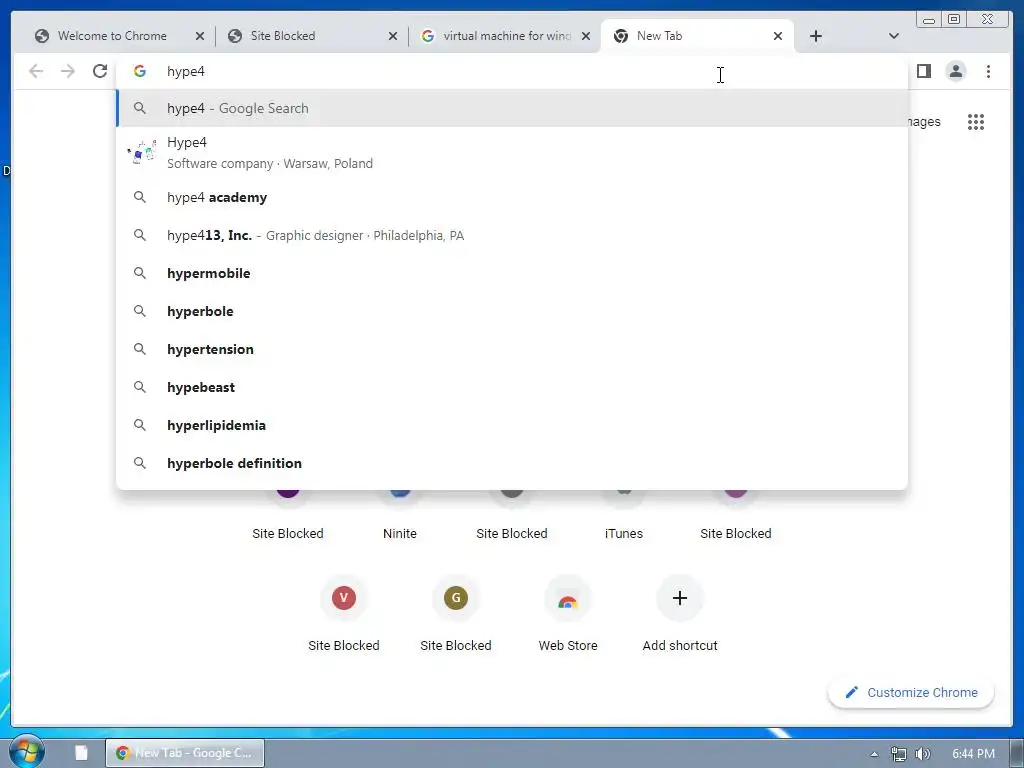Choose 'hyperbole definition' suggestion

pyautogui.click(x=512, y=463)
